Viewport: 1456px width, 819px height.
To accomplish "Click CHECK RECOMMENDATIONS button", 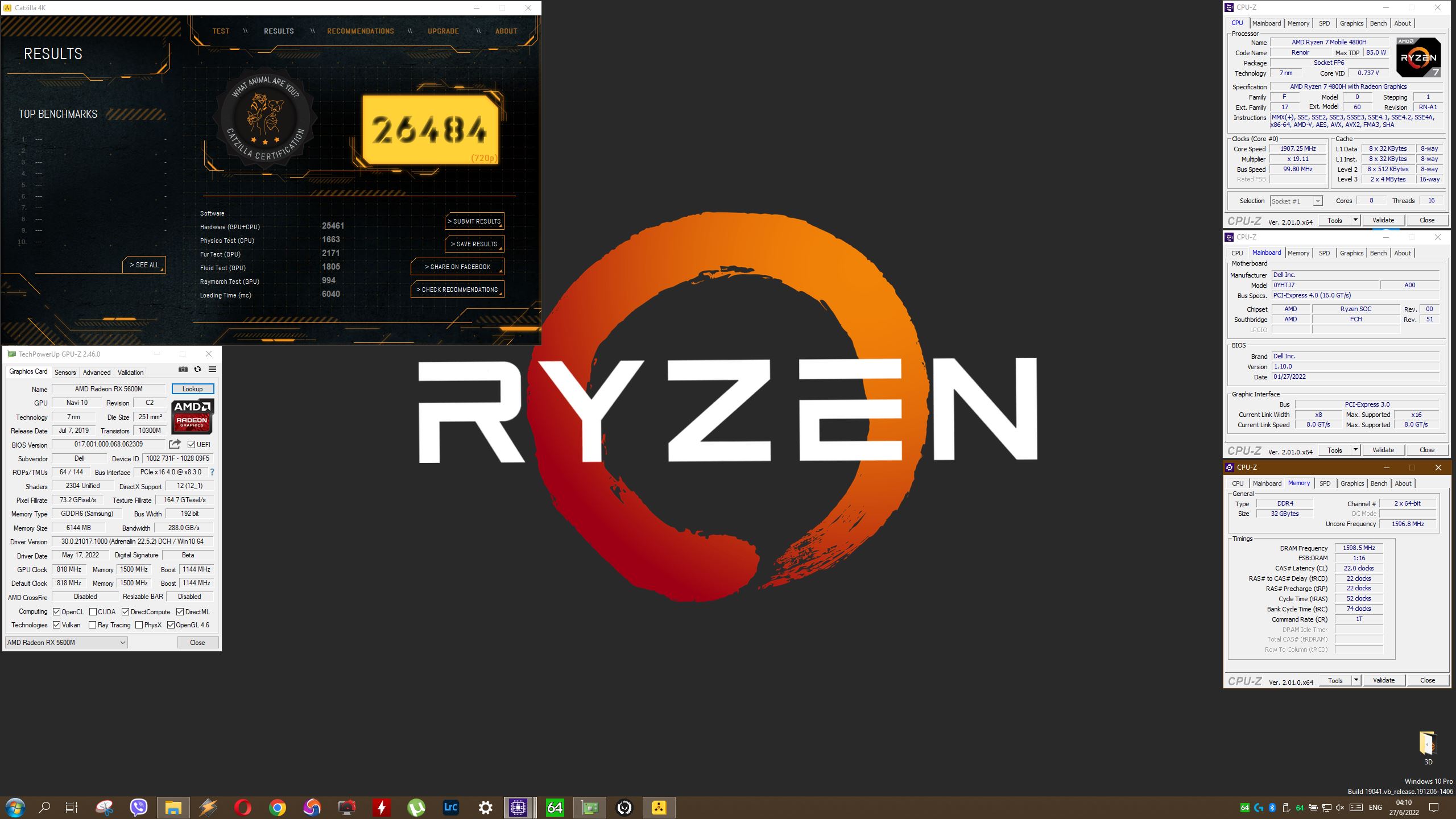I will click(x=457, y=289).
